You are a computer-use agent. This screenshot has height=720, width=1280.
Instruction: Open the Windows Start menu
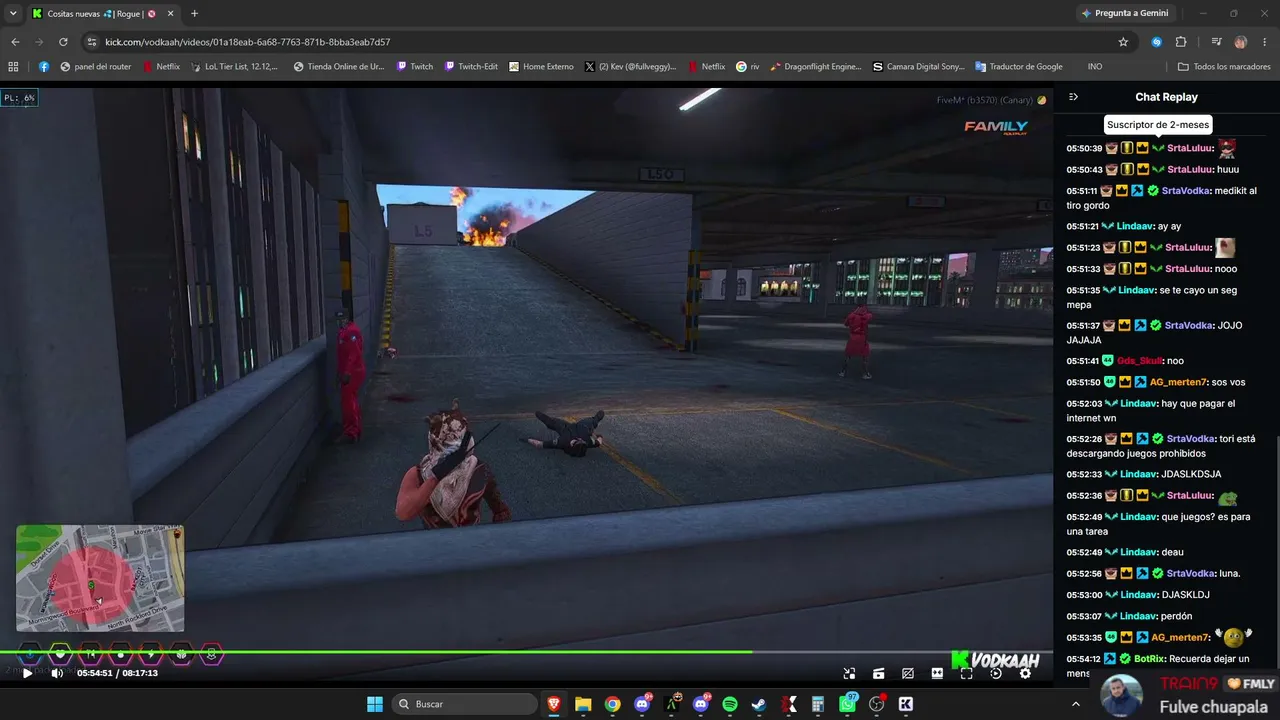[x=374, y=704]
